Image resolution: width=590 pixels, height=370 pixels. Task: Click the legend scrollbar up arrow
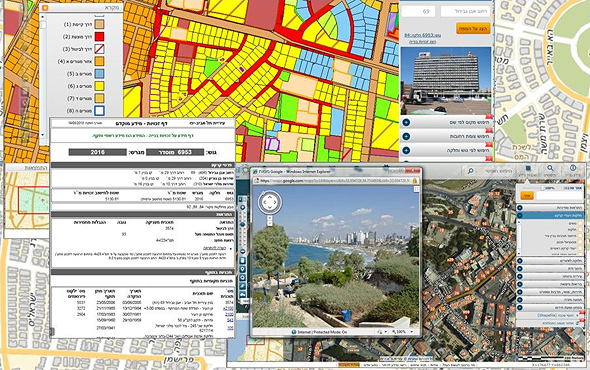point(43,17)
